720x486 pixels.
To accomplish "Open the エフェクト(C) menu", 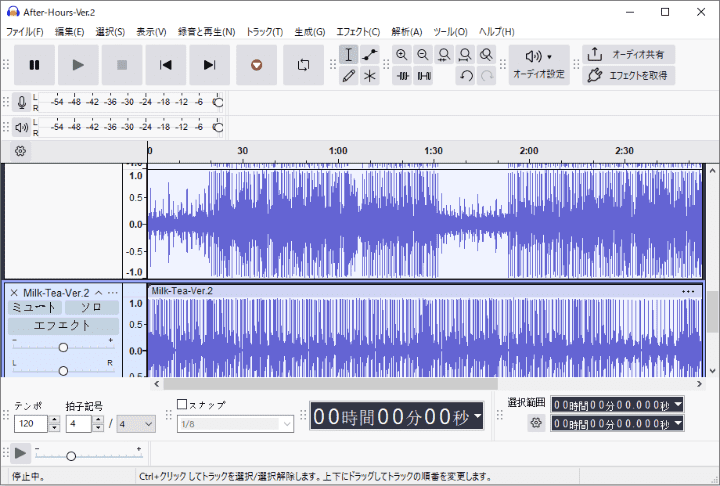I will 358,32.
